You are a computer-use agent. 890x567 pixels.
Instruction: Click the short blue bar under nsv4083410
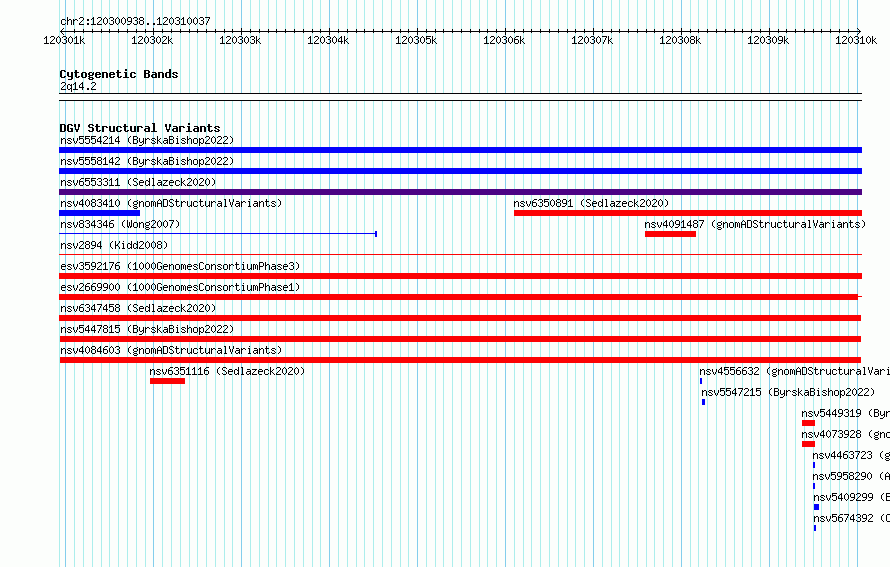point(99,213)
